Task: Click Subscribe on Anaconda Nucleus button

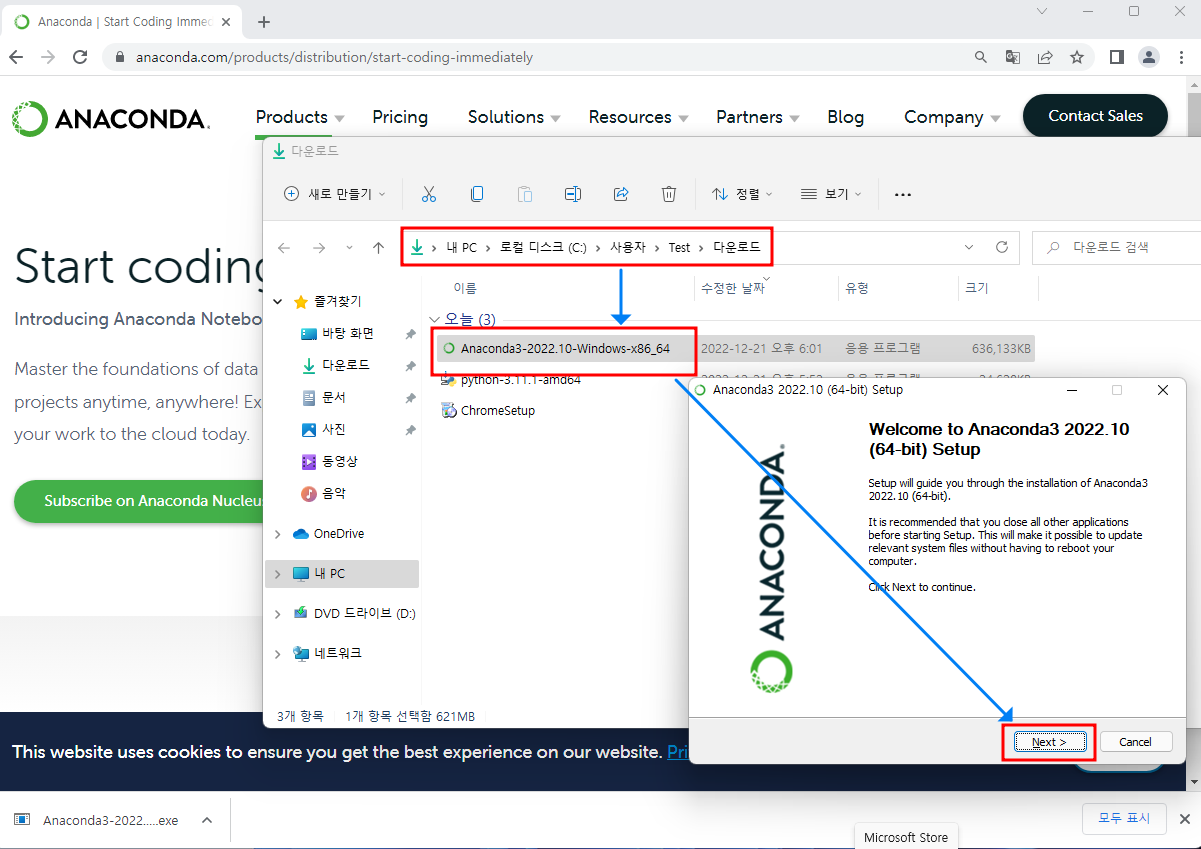Action: coord(139,501)
